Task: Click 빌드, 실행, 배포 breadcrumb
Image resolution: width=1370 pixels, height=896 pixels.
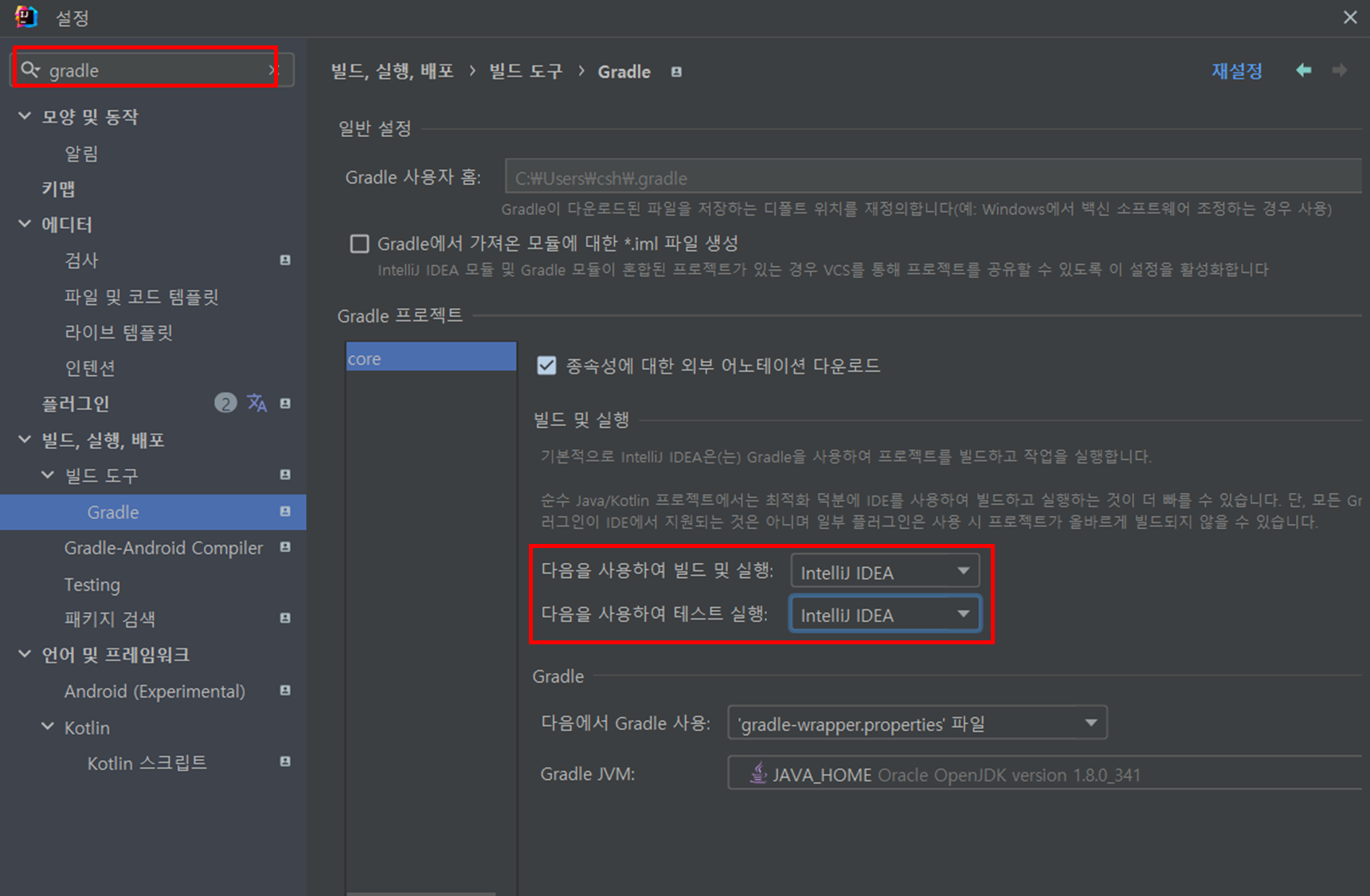Action: pos(393,71)
